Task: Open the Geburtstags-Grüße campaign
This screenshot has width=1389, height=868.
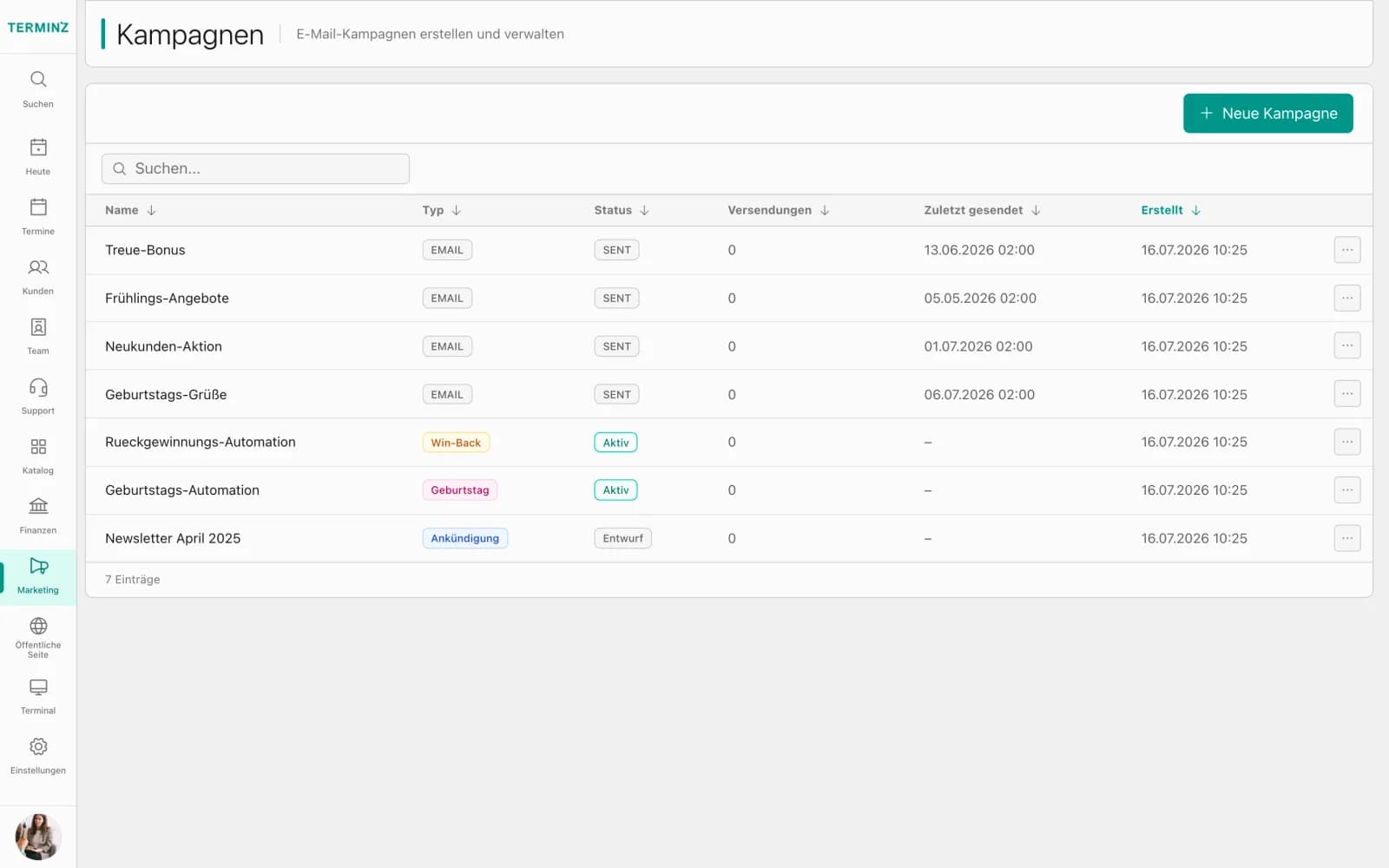Action: [166, 394]
